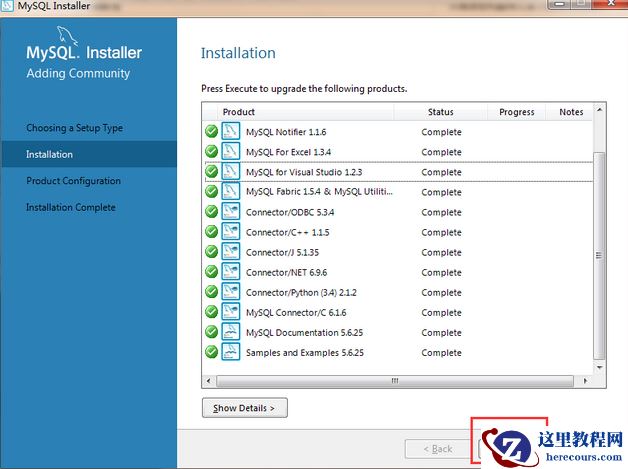Viewport: 628px width, 469px height.
Task: Select MySQL Documentation 5.6.25 row text
Action: 304,332
